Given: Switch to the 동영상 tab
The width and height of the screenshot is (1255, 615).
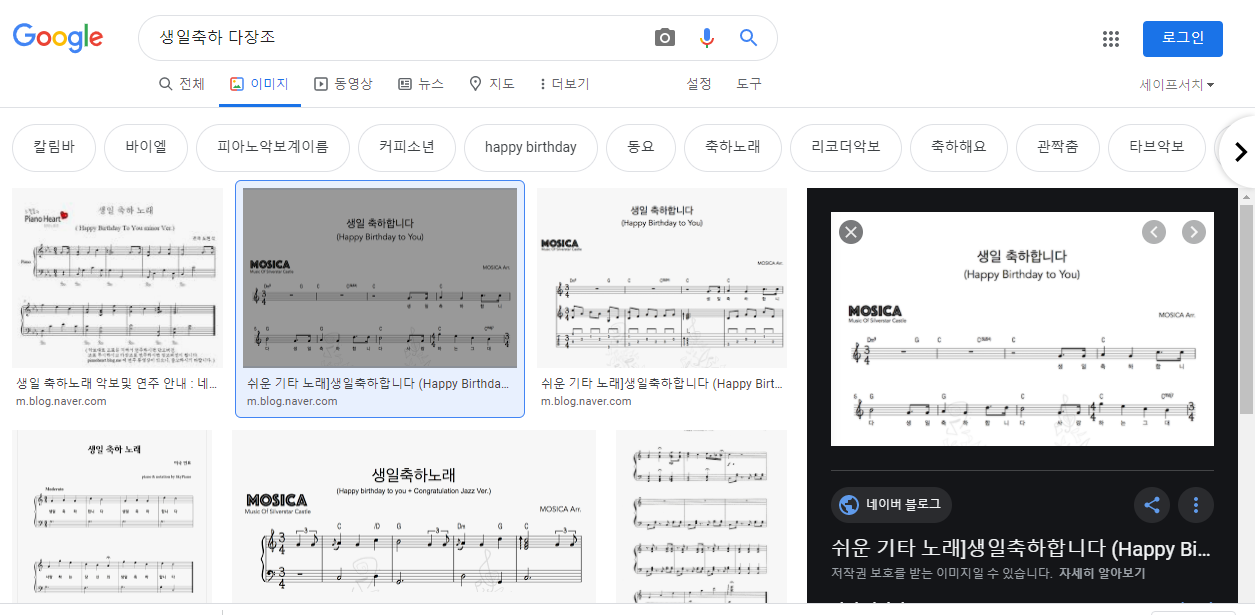Looking at the screenshot, I should 343,84.
